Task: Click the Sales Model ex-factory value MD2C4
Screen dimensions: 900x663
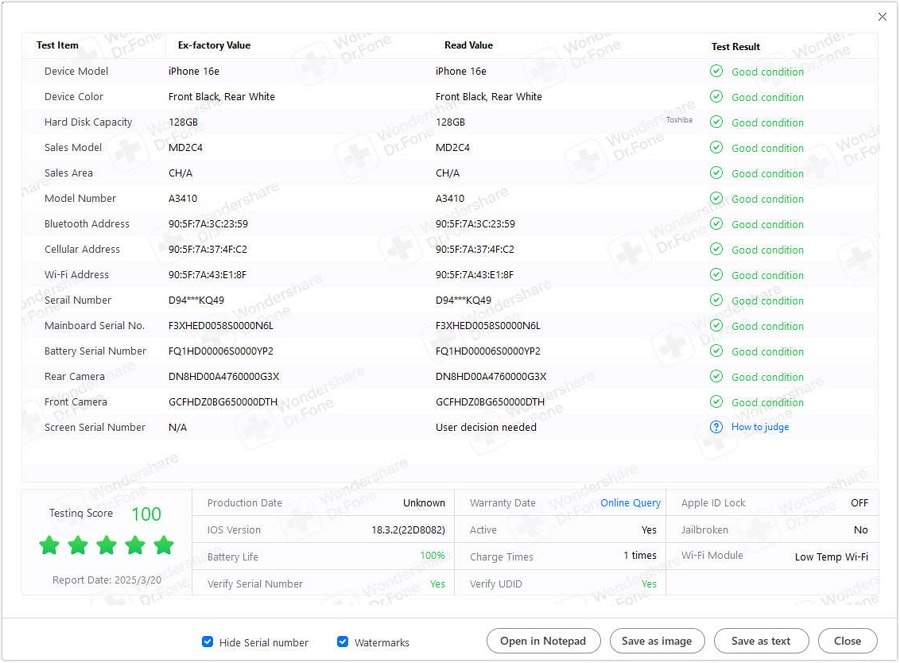Action: click(185, 148)
